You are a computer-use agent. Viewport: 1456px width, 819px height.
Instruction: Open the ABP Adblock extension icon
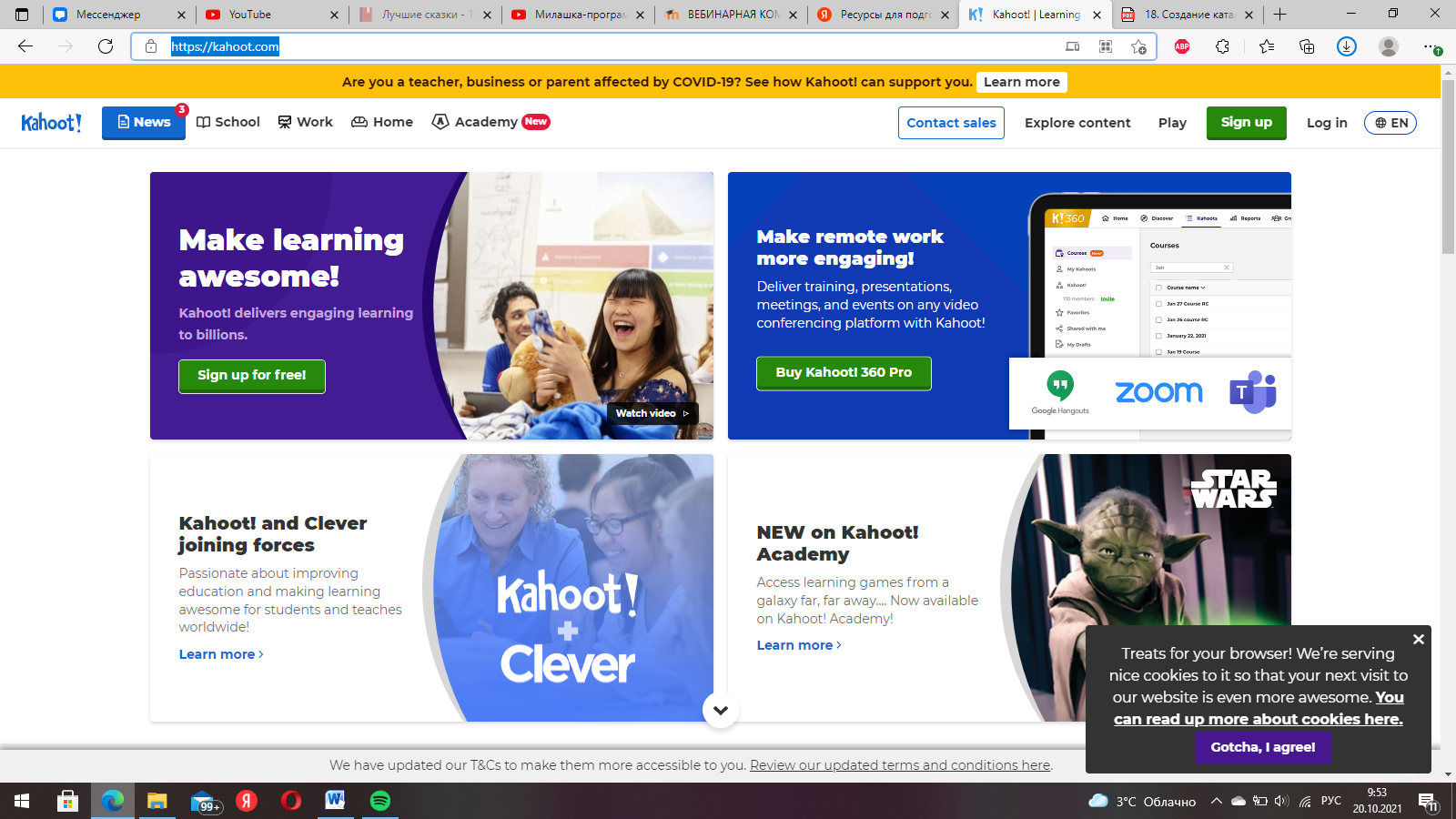tap(1182, 46)
